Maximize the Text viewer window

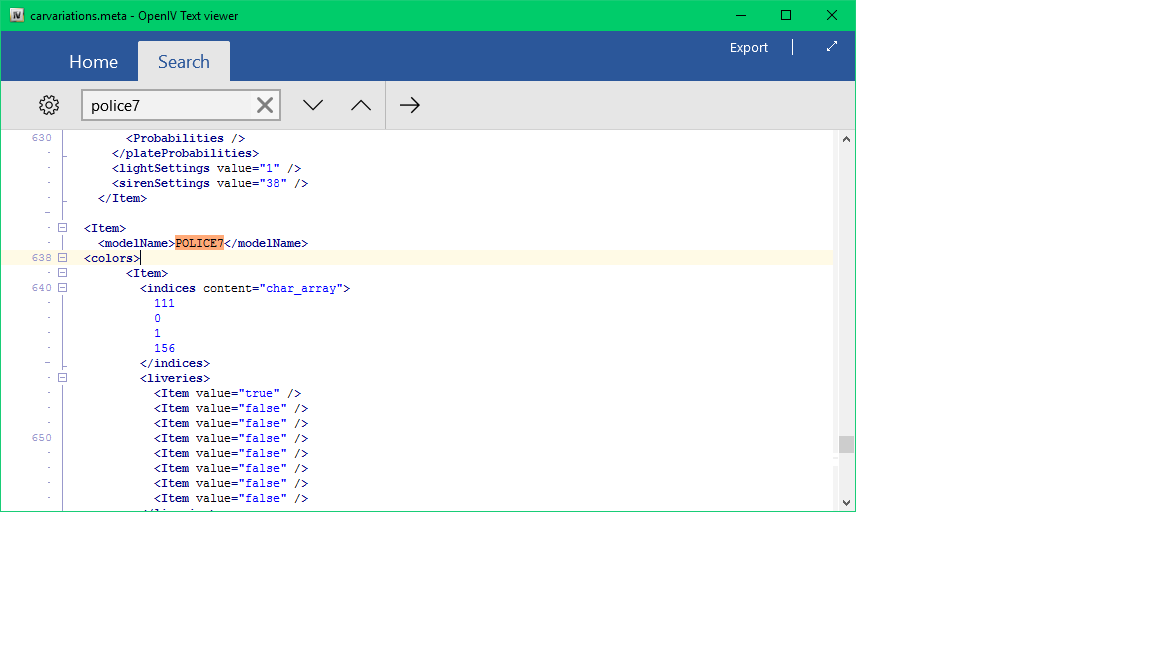click(x=786, y=15)
